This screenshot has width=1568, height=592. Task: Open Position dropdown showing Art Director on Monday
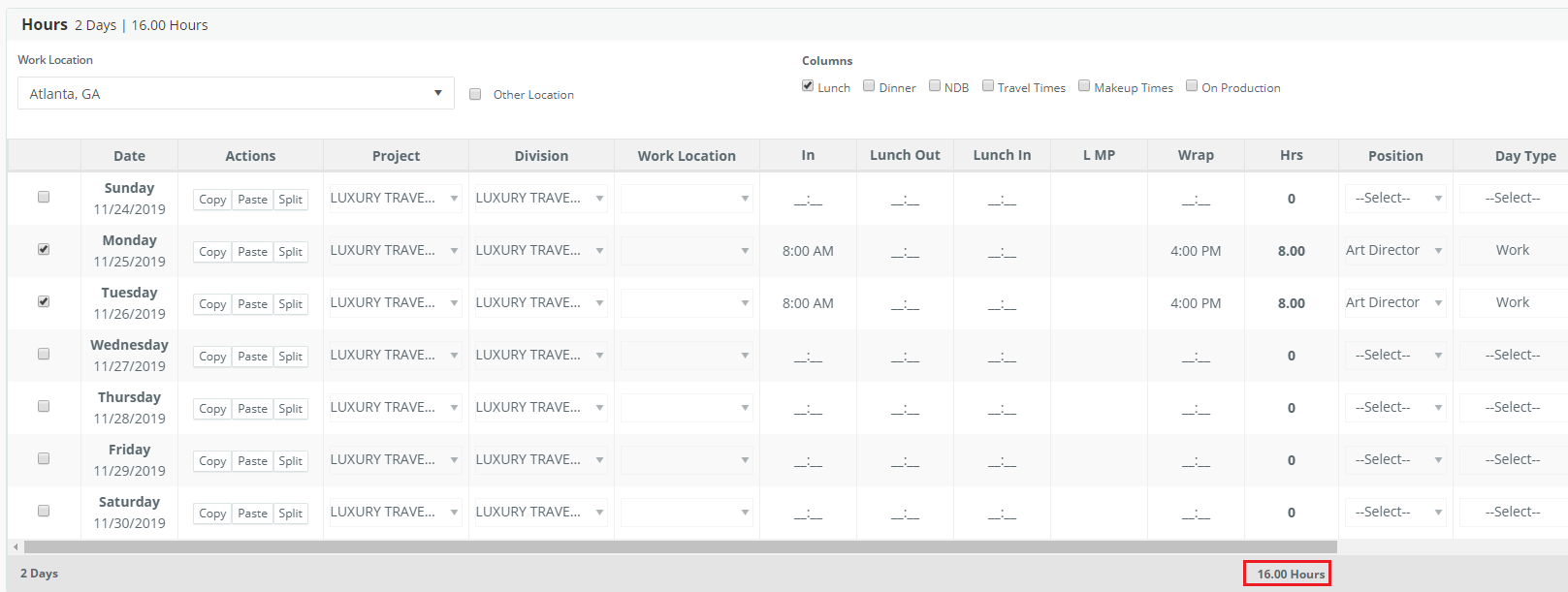[1394, 251]
